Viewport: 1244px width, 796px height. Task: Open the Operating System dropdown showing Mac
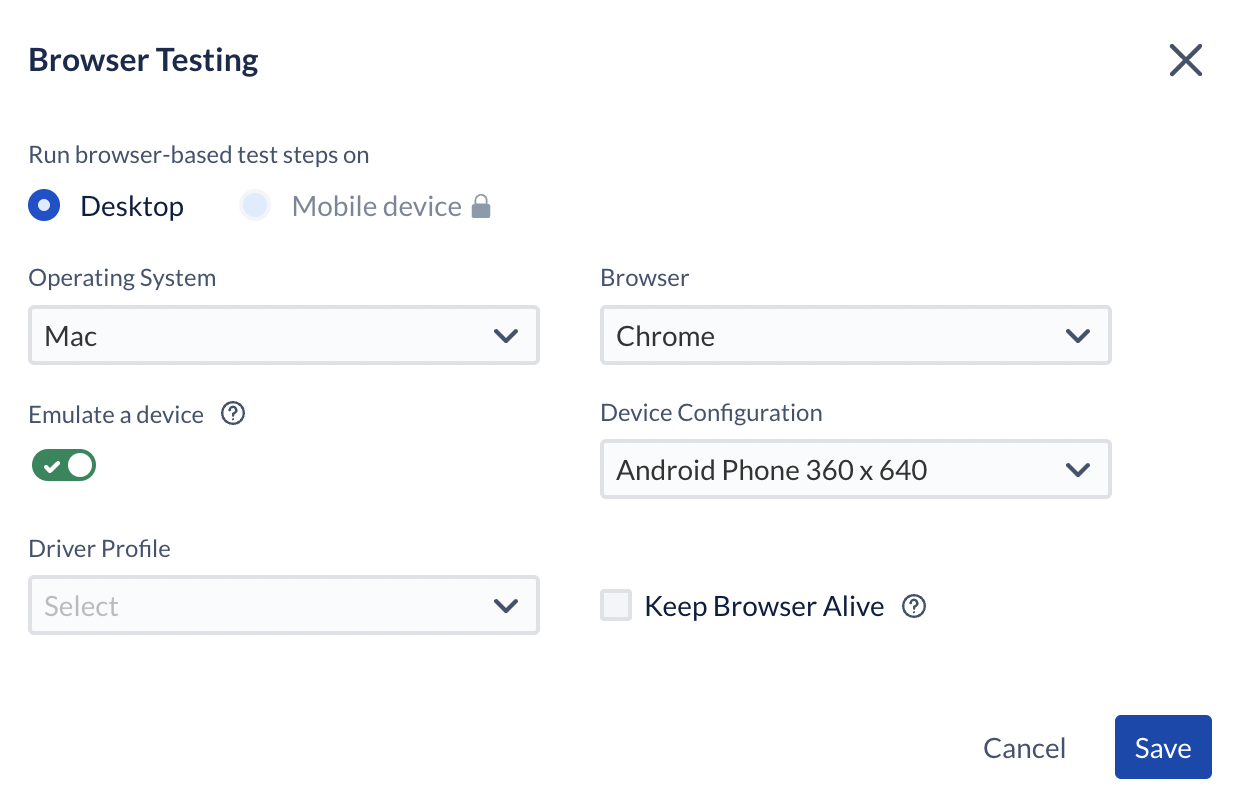(284, 335)
